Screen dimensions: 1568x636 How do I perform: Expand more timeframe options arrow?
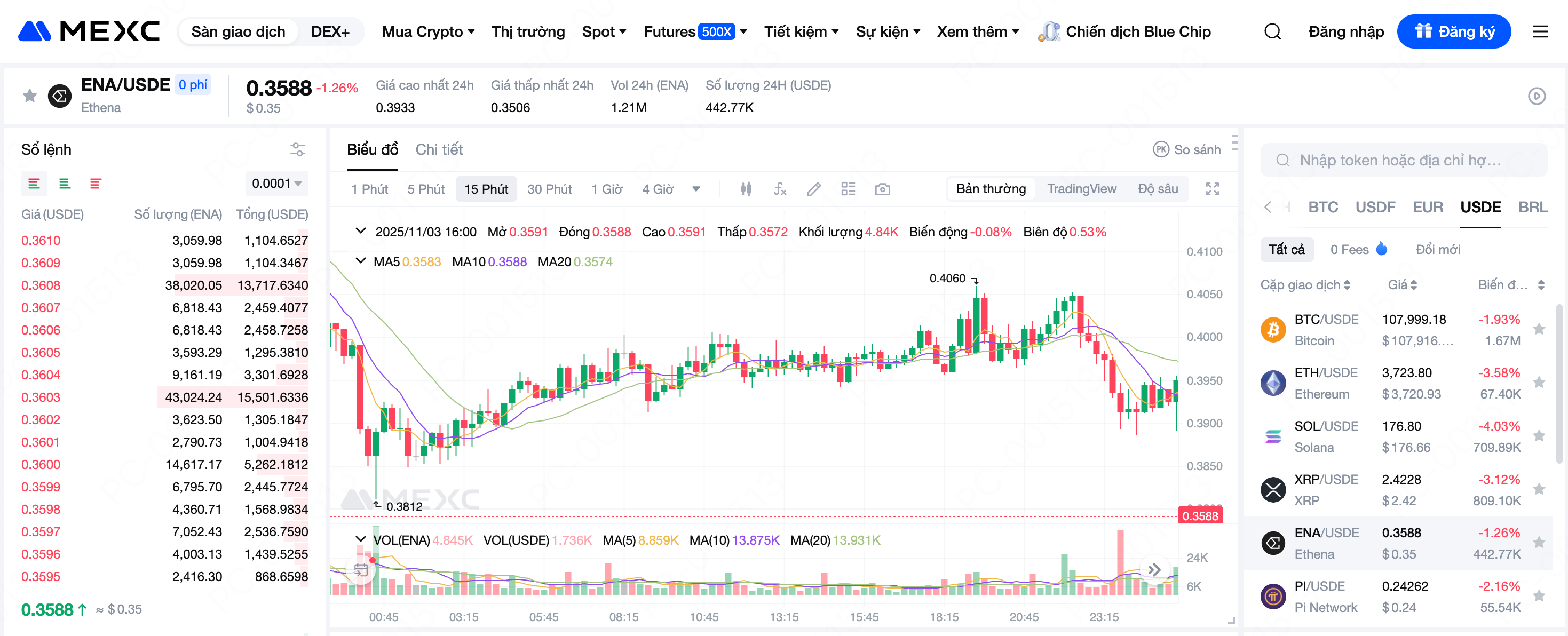point(696,189)
